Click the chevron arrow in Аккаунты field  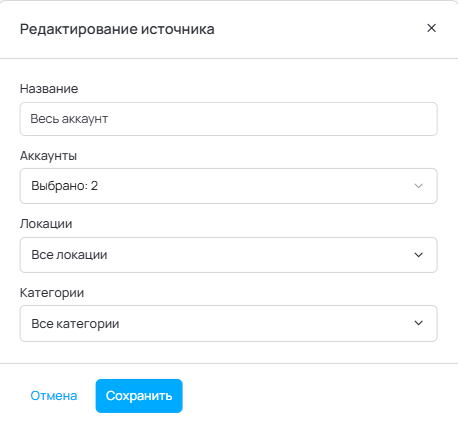click(x=418, y=186)
